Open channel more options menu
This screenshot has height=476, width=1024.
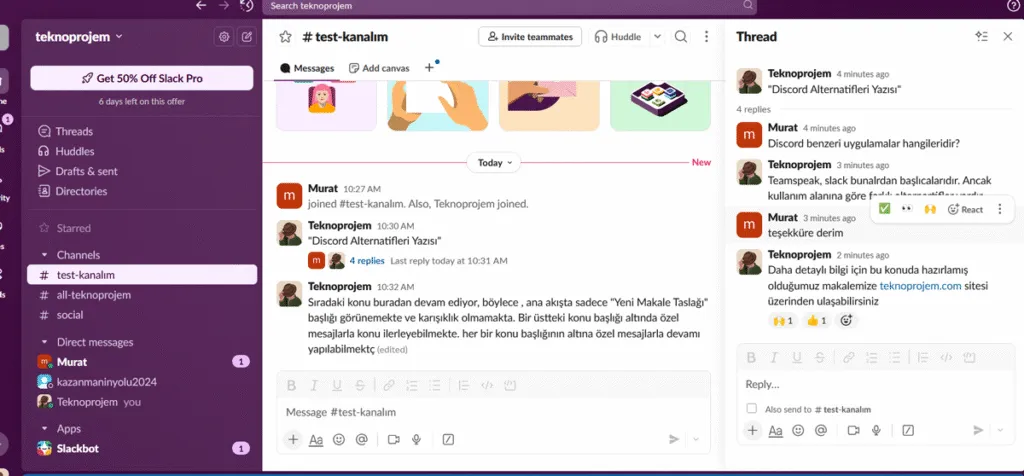pos(706,37)
